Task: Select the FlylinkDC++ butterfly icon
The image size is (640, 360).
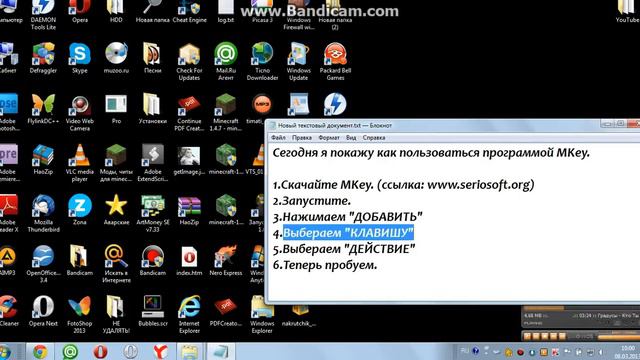Action: (x=43, y=109)
